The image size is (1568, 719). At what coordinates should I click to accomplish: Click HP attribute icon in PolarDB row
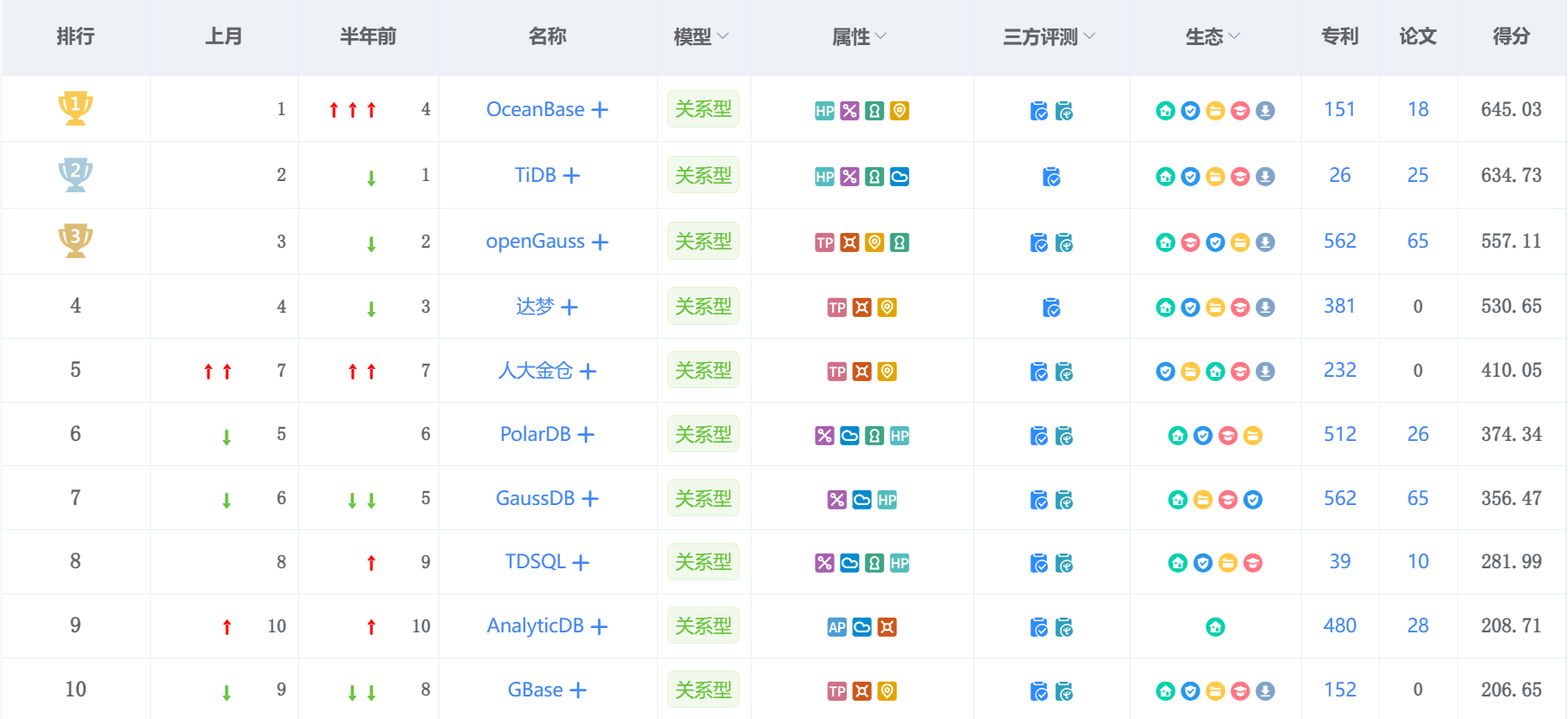[900, 436]
